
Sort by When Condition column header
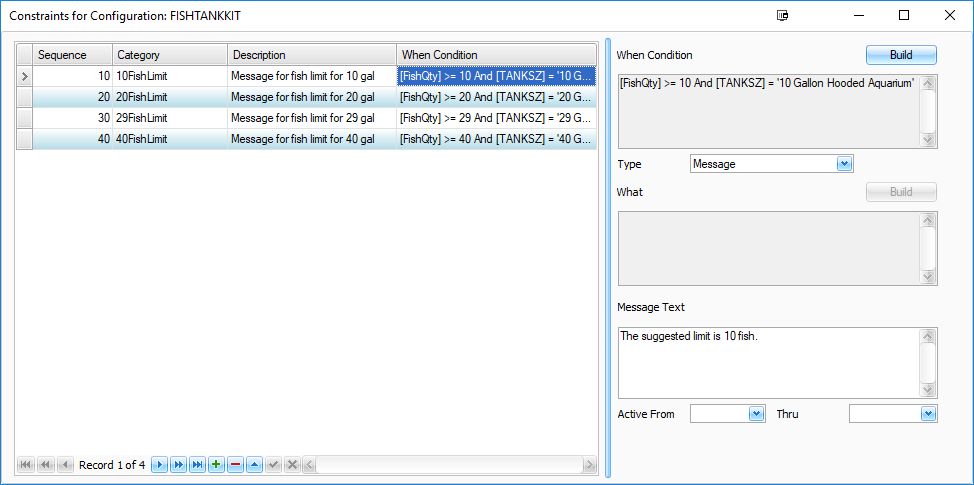496,55
